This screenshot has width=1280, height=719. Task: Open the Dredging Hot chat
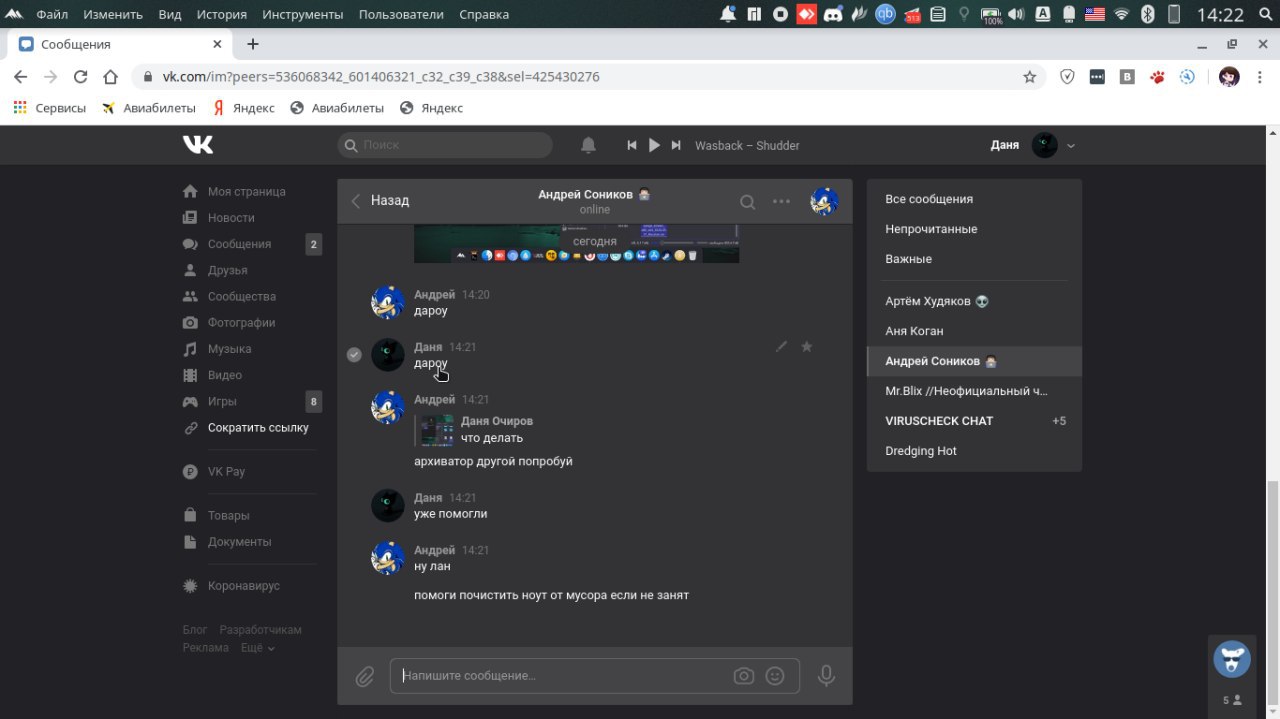[974, 451]
